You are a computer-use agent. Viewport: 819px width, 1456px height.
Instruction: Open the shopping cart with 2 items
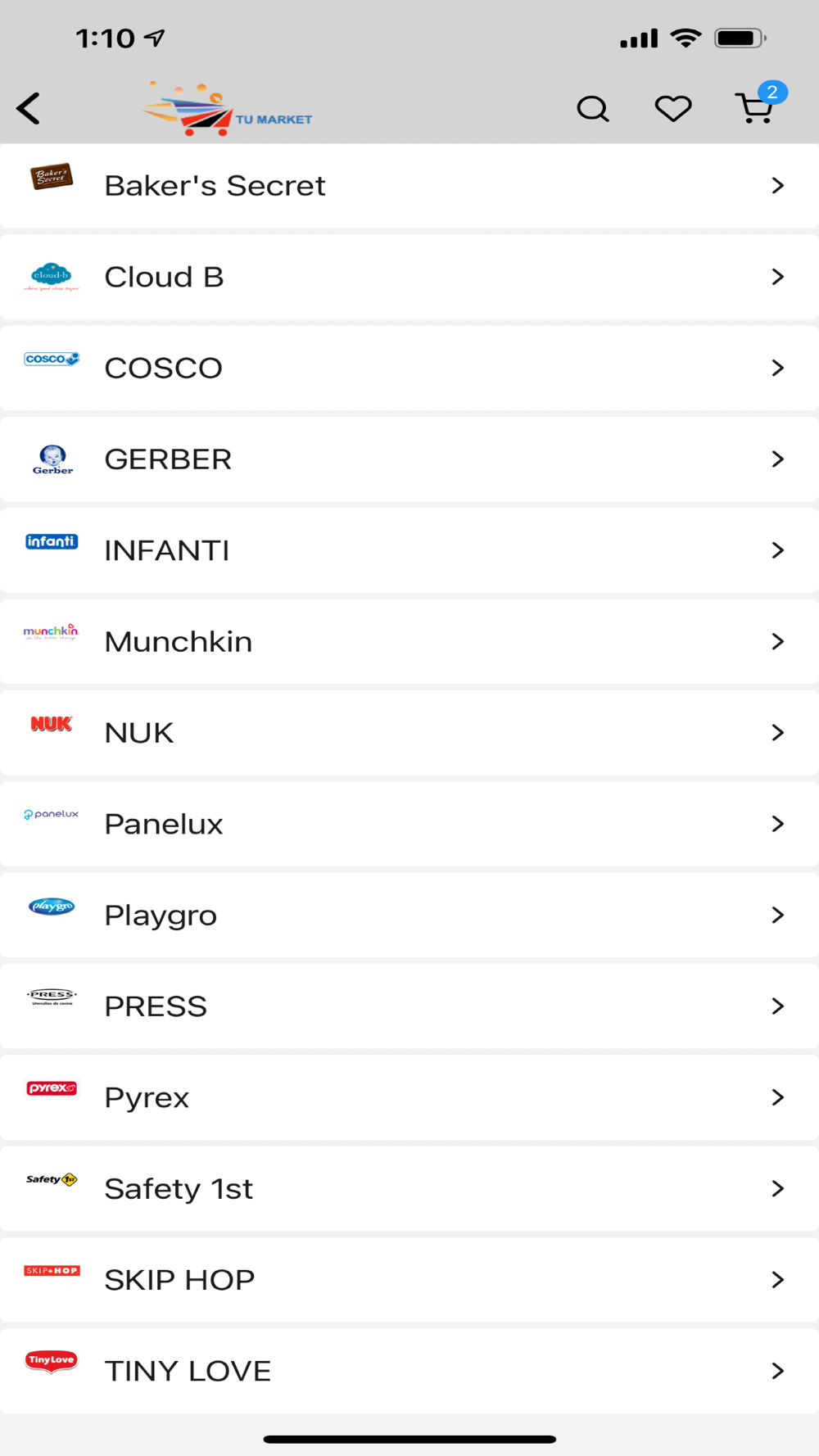click(759, 104)
